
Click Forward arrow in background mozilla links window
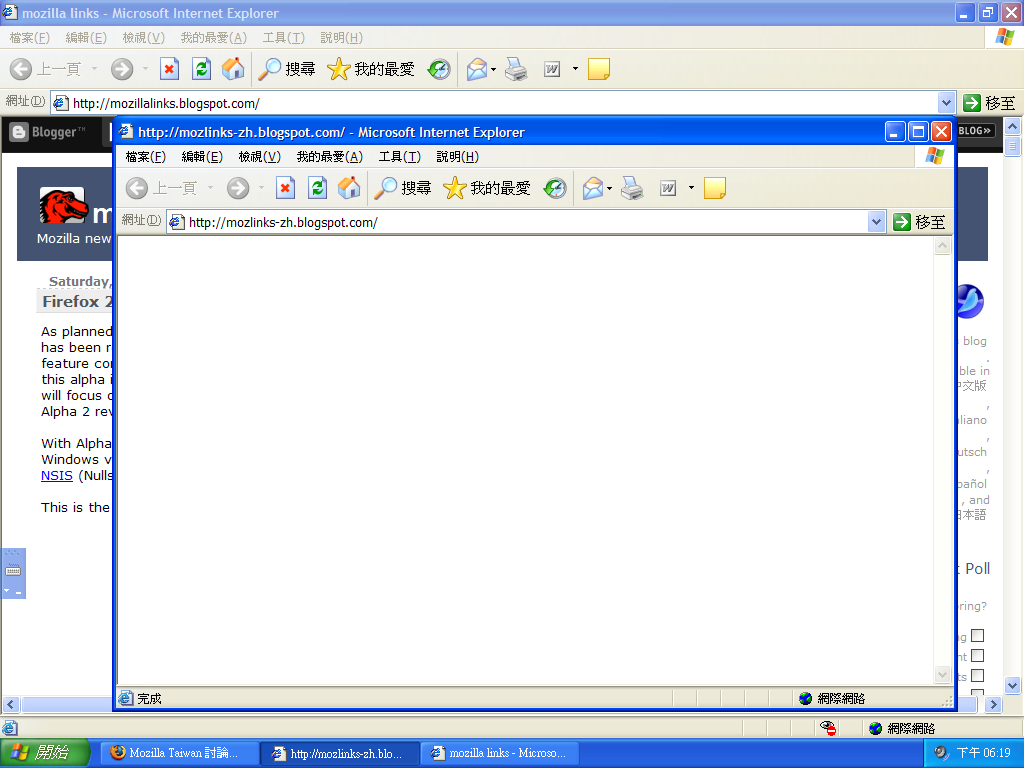(x=122, y=69)
